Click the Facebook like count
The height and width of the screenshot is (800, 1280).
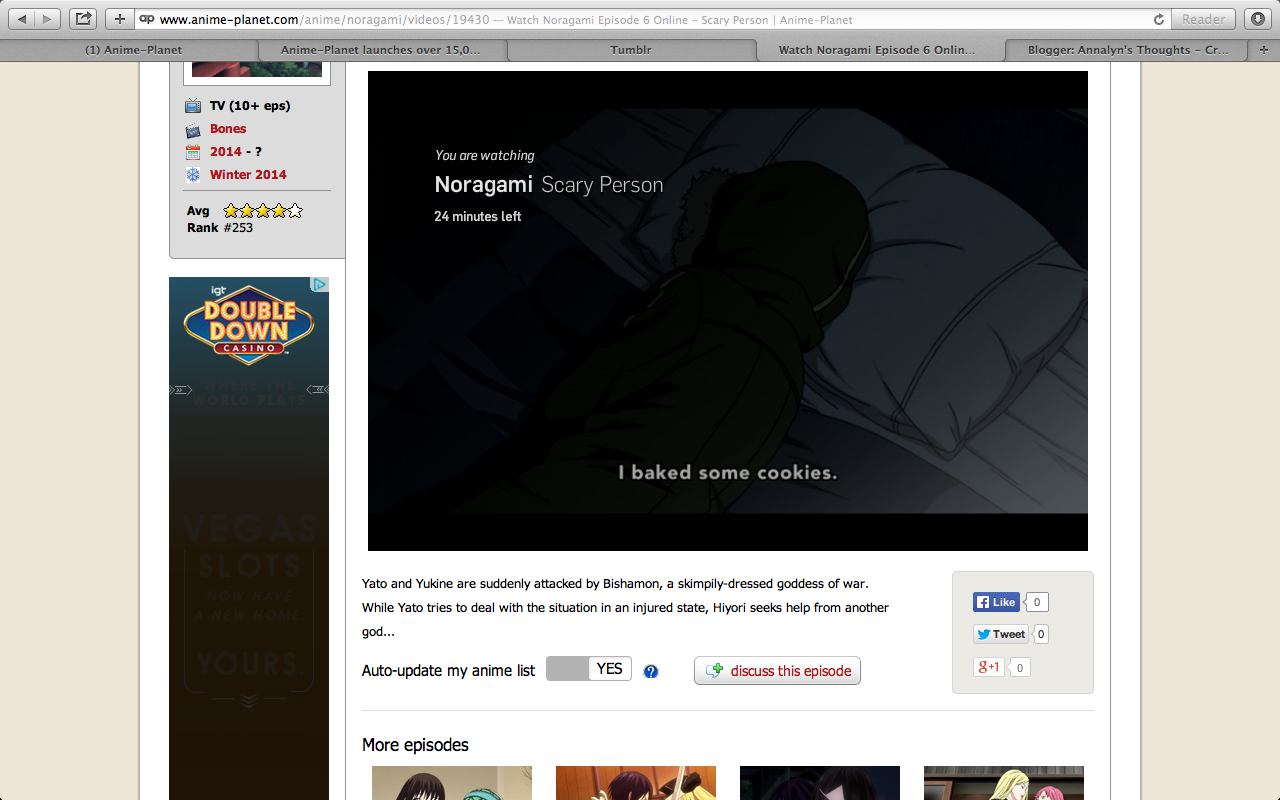pos(1037,602)
